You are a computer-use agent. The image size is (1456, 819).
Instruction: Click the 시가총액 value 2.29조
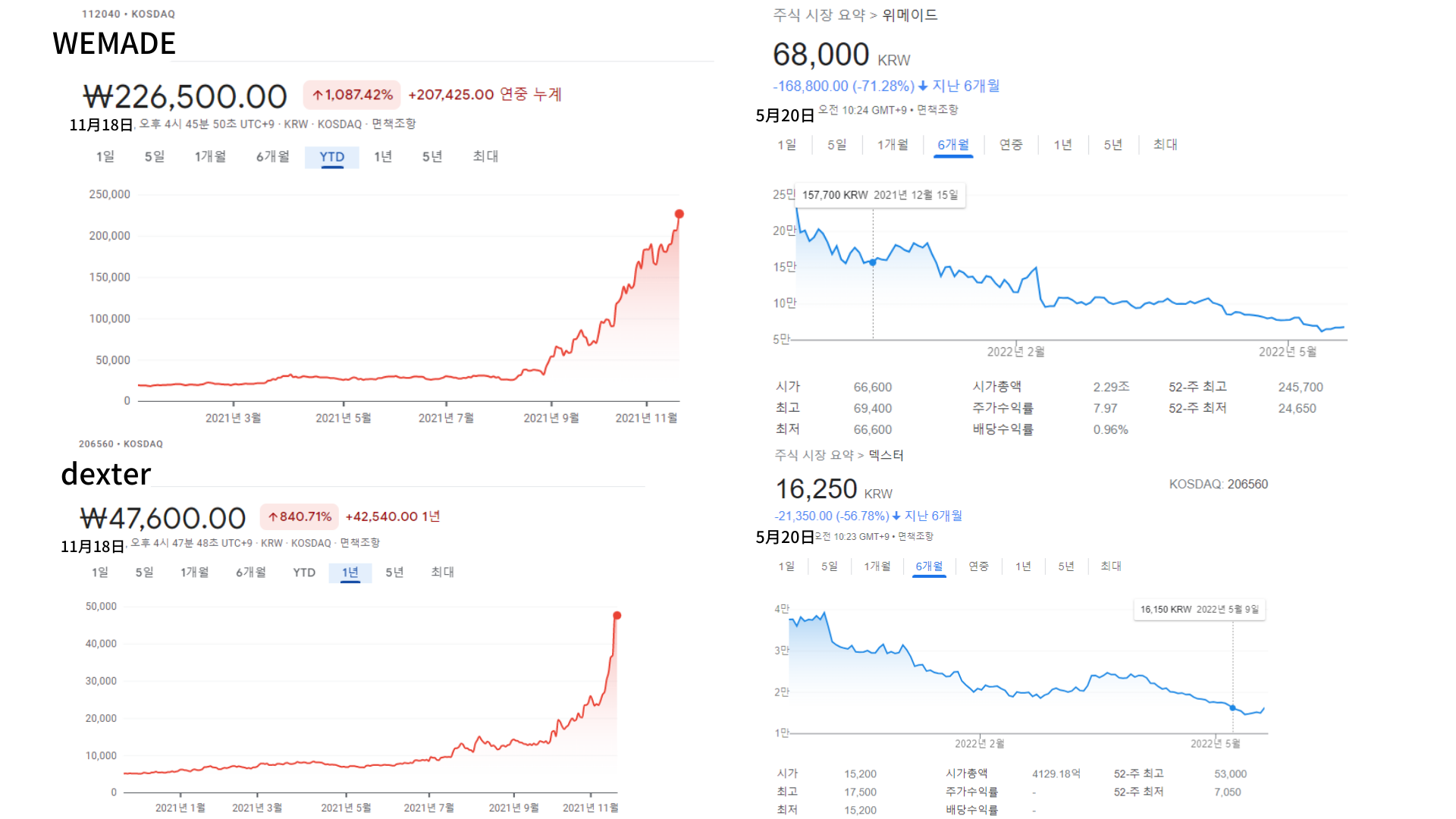(1111, 388)
